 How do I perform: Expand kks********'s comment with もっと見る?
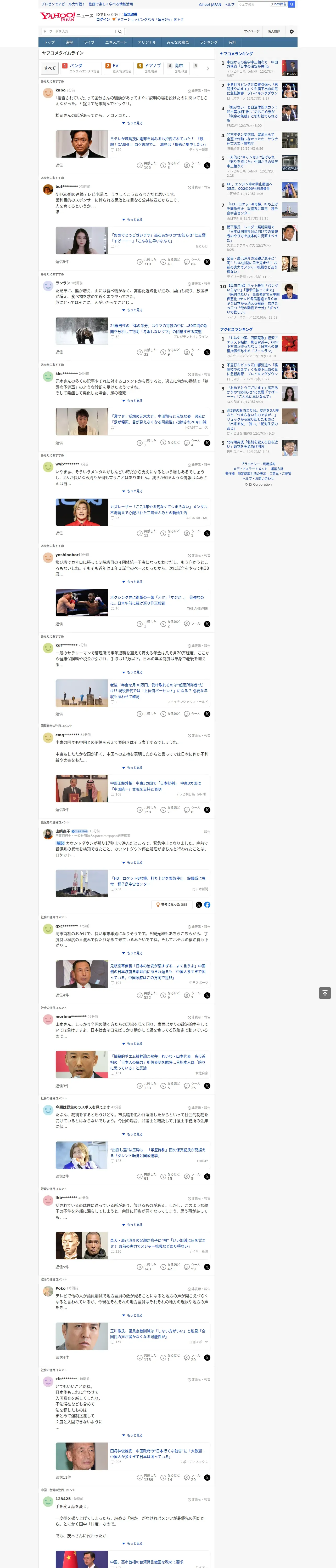[x=132, y=401]
